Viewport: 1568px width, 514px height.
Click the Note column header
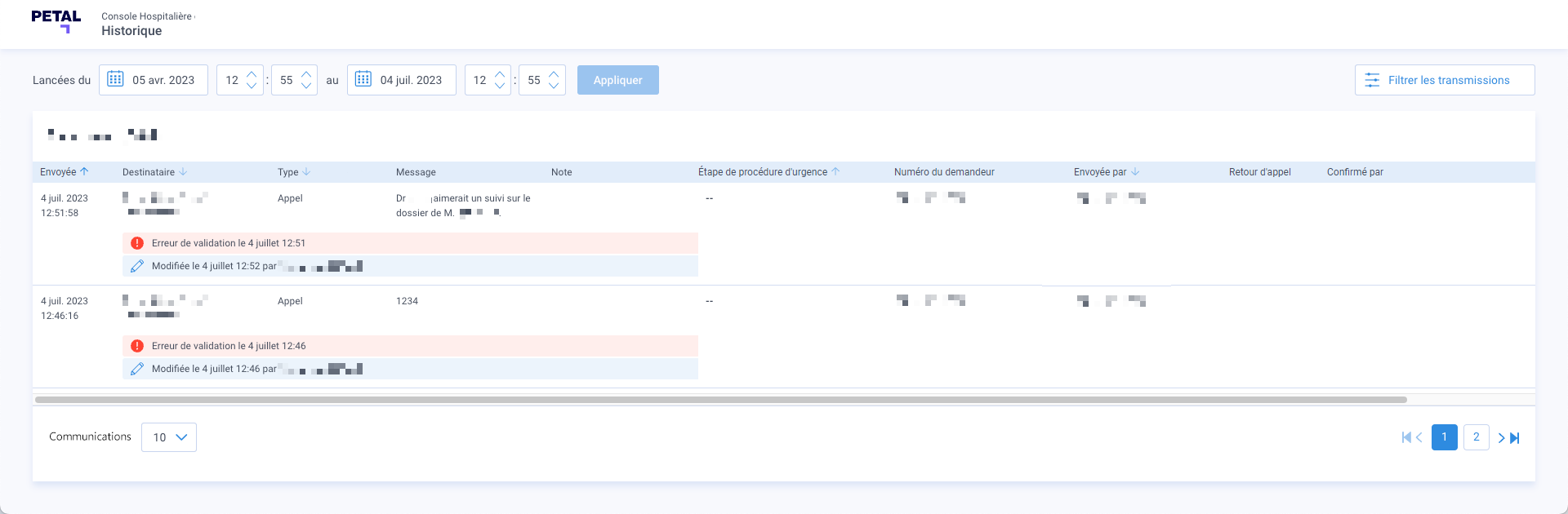coord(562,172)
